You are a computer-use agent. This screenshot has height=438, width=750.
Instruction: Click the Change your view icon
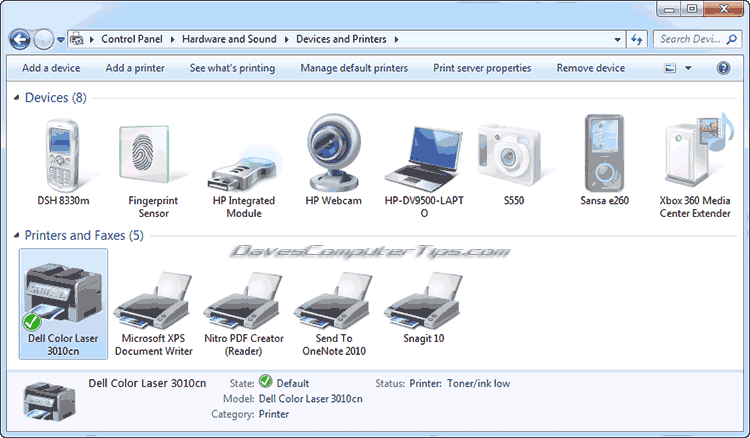[671, 68]
